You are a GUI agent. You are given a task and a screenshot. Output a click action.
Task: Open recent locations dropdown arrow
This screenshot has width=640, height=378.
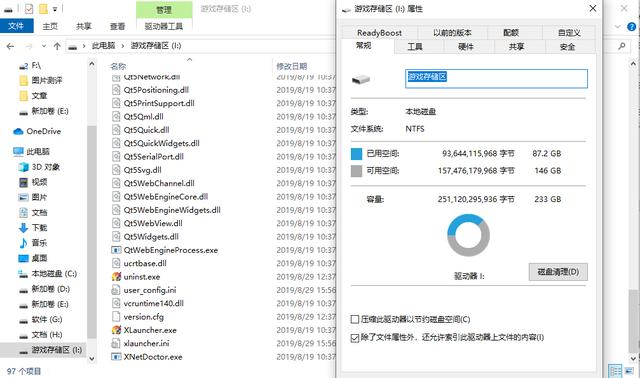click(44, 47)
